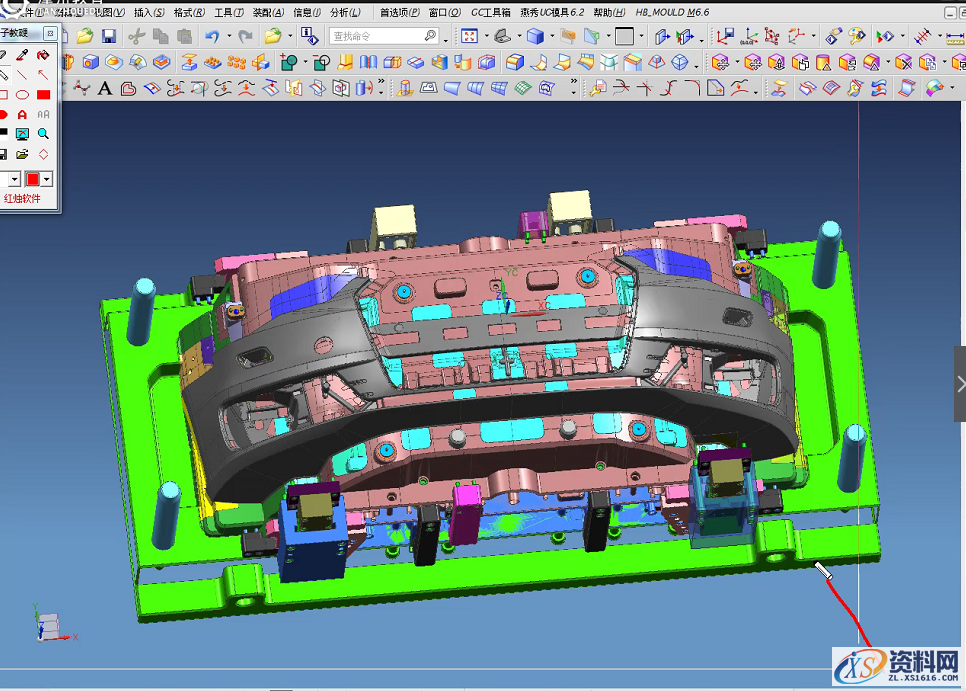Open the red color dropdown arrow
966x691 pixels.
(47, 179)
